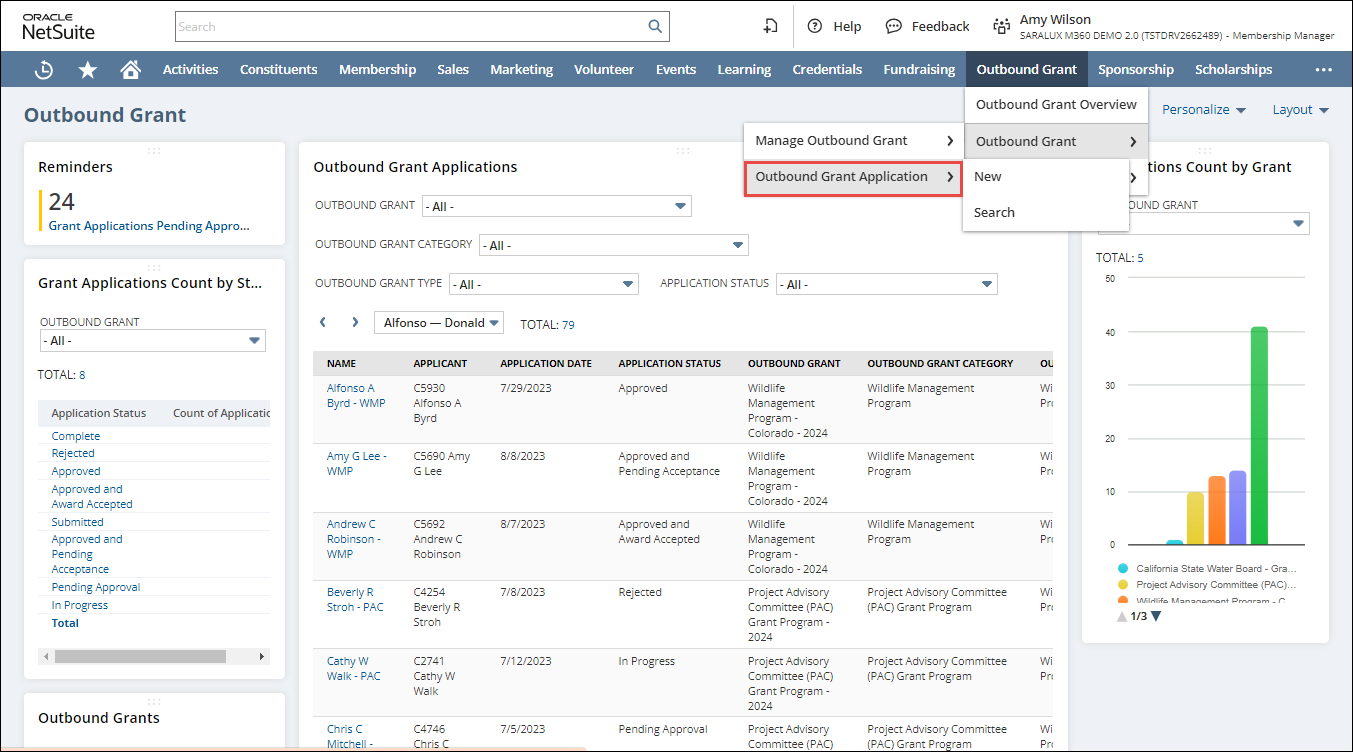Screen dimensions: 1353x752
Task: Open the Outbound Grant Category dropdown
Action: (x=613, y=245)
